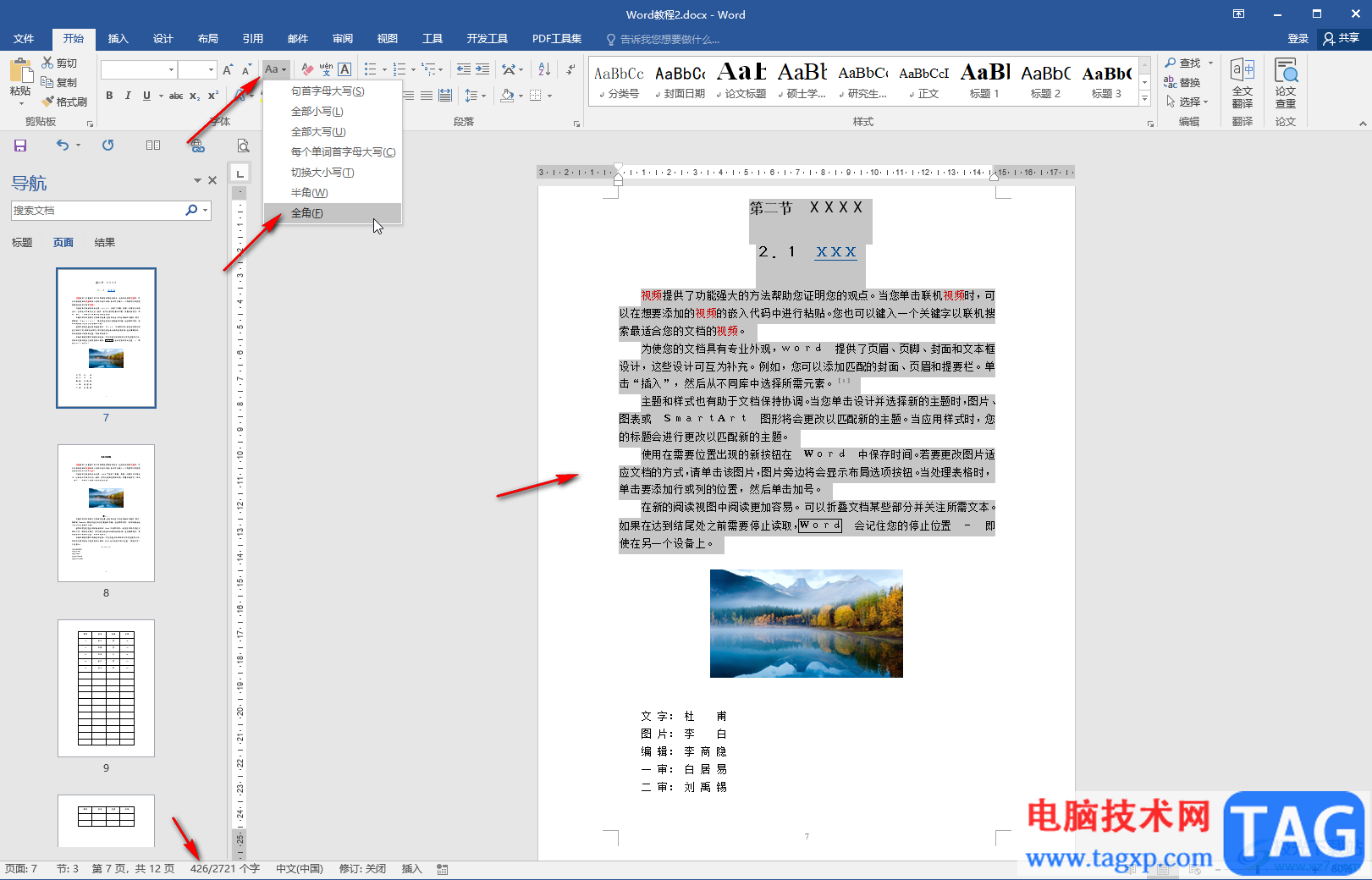Open the phonetic guide (wén) tool

326,69
